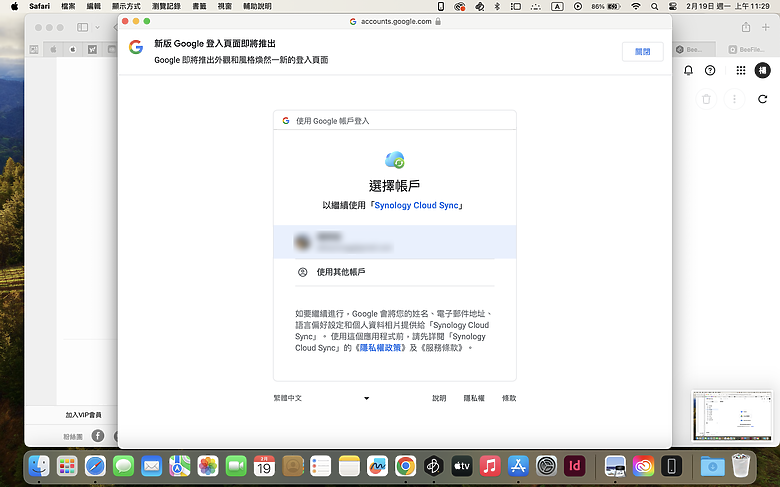Click the Facebook icon in the background page
This screenshot has height=487, width=780.
[98, 436]
